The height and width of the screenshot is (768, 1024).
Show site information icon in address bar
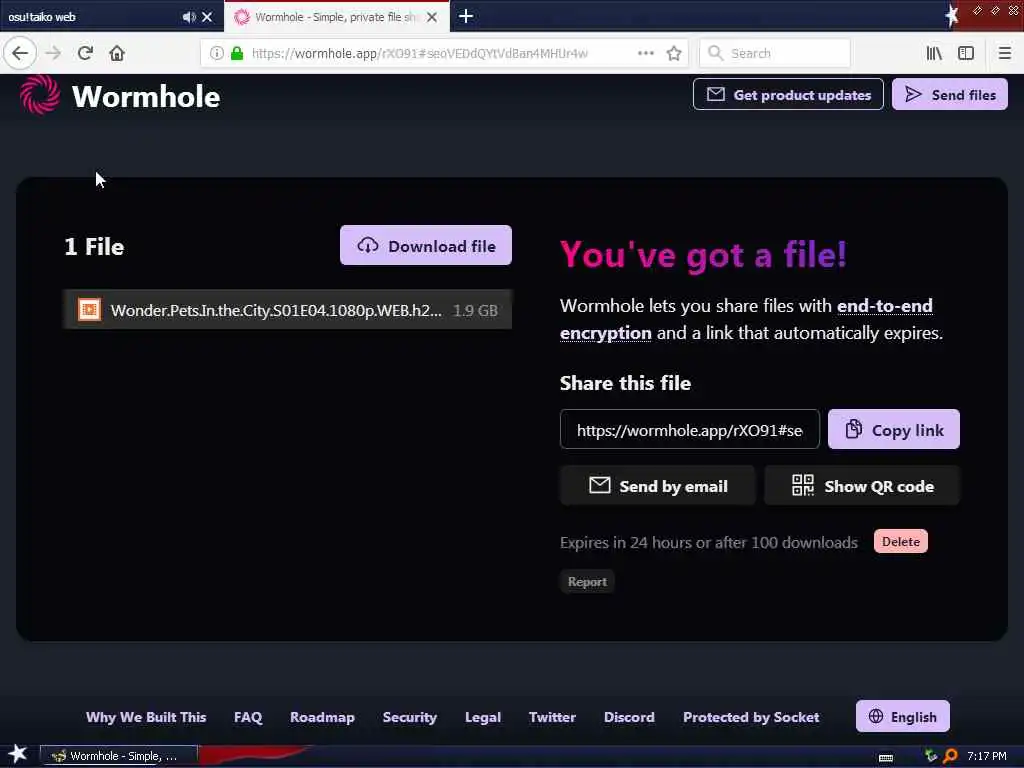tap(217, 53)
